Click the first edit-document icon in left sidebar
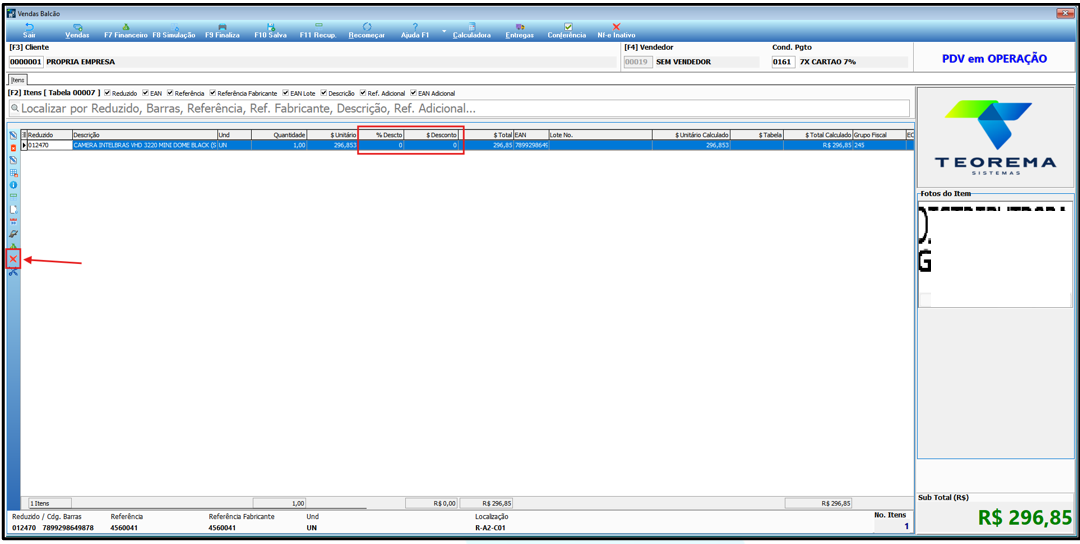 point(13,136)
